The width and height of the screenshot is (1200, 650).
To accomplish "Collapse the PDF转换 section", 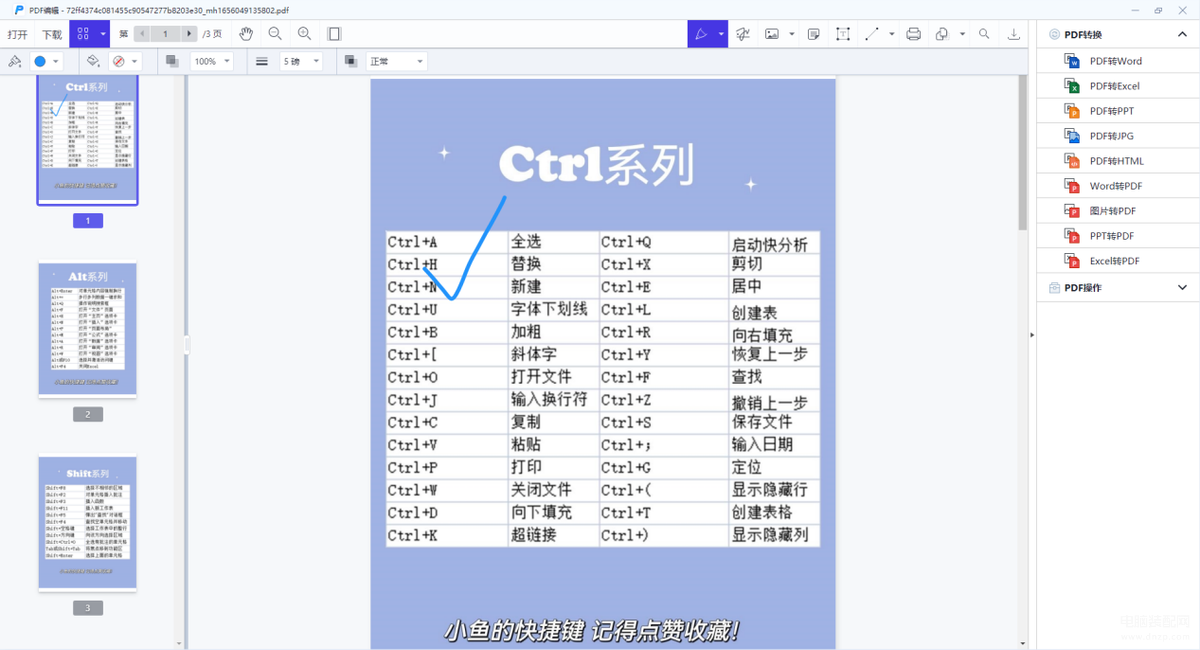I will (1183, 34).
